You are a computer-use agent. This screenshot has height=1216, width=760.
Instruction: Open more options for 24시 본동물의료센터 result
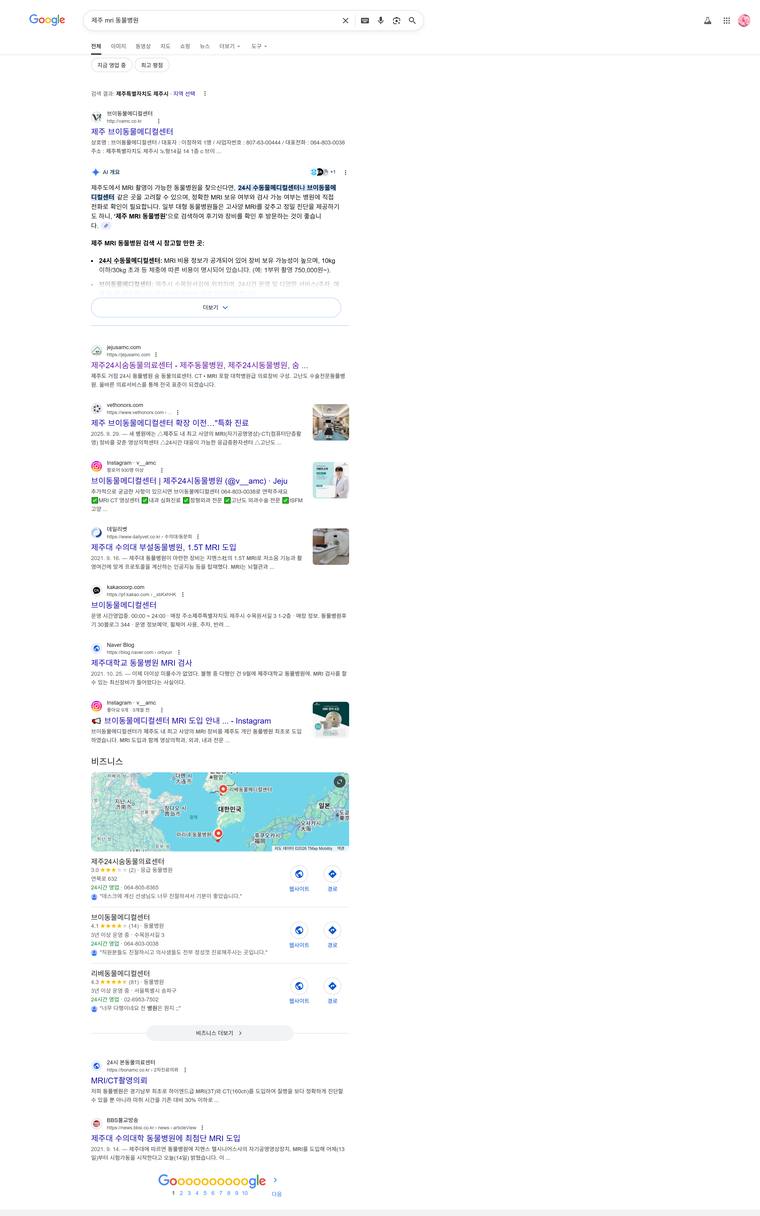click(x=185, y=1070)
